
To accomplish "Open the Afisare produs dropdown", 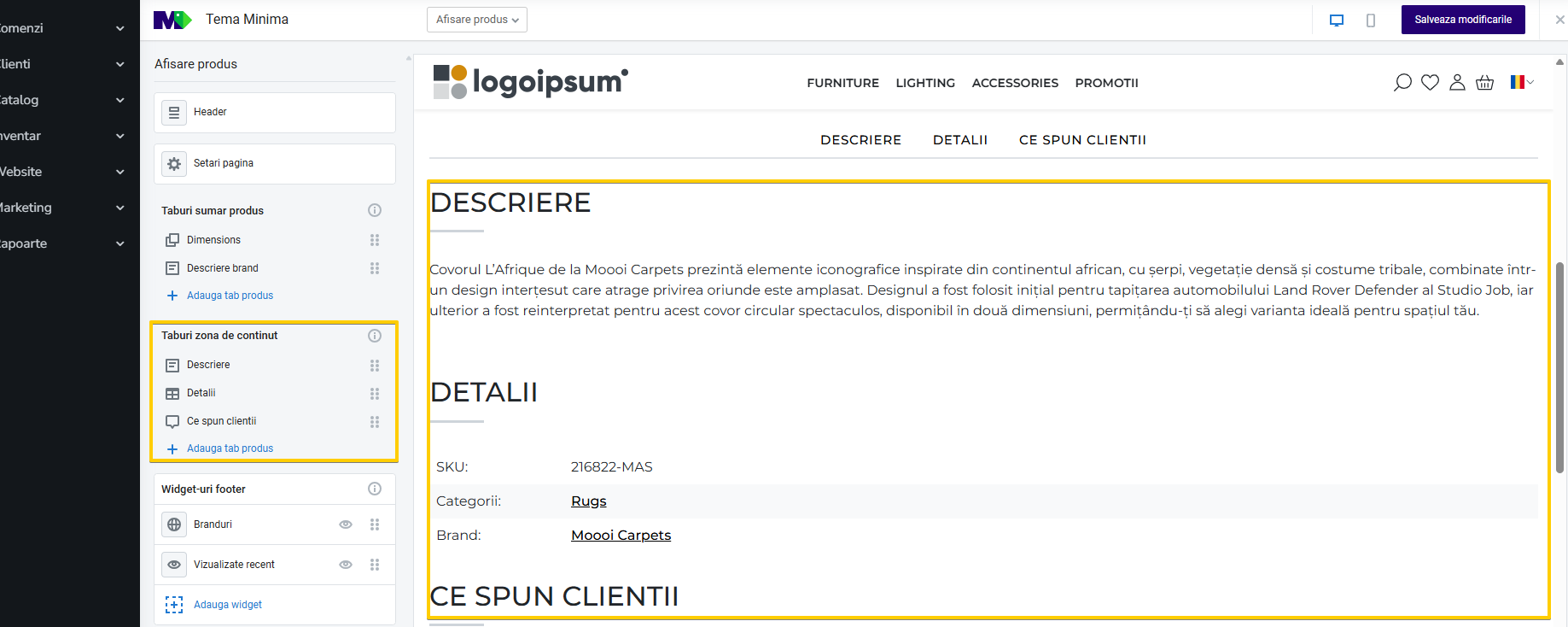I will click(x=476, y=20).
